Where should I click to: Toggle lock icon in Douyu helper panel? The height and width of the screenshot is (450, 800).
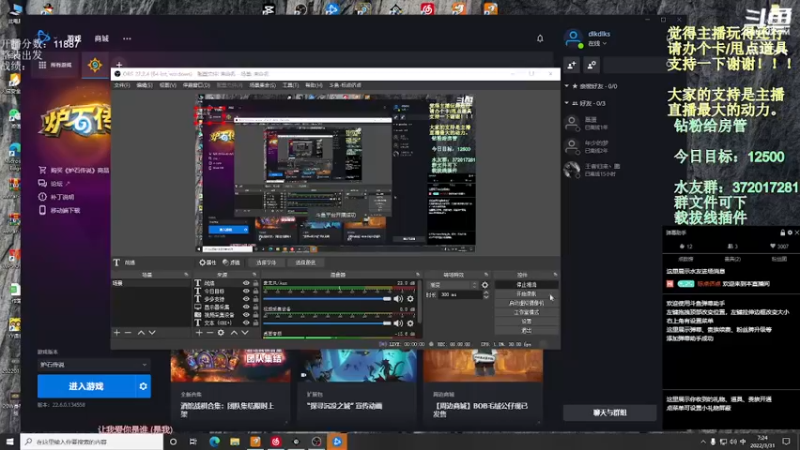(783, 233)
